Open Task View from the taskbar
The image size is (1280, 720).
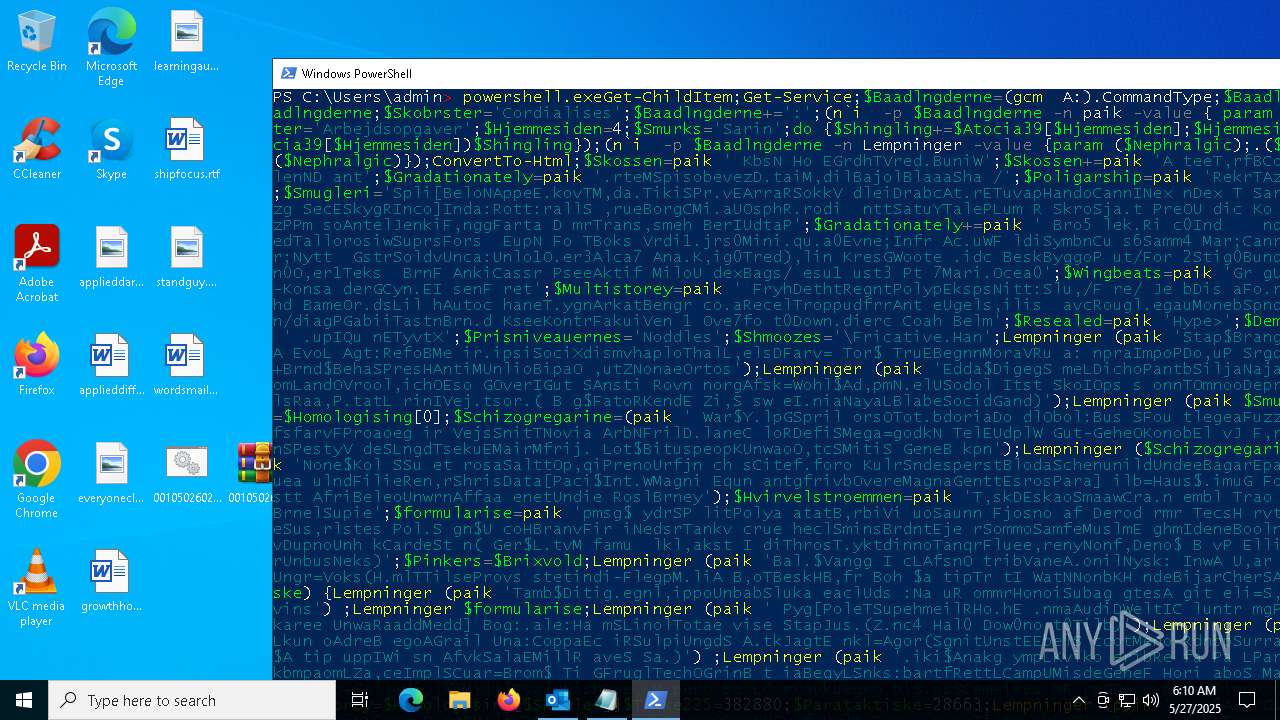[360, 700]
